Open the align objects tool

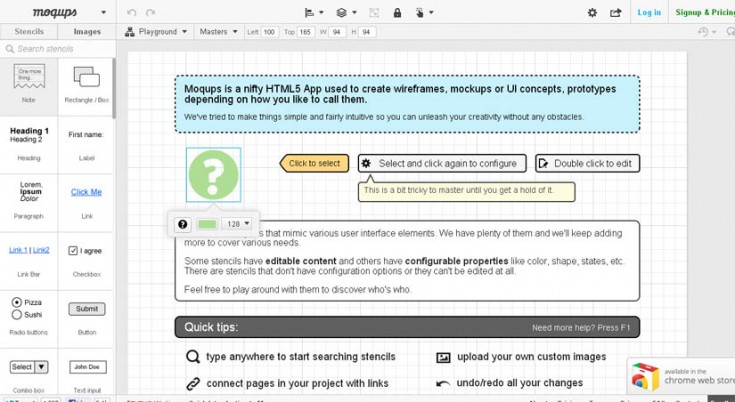click(x=312, y=13)
